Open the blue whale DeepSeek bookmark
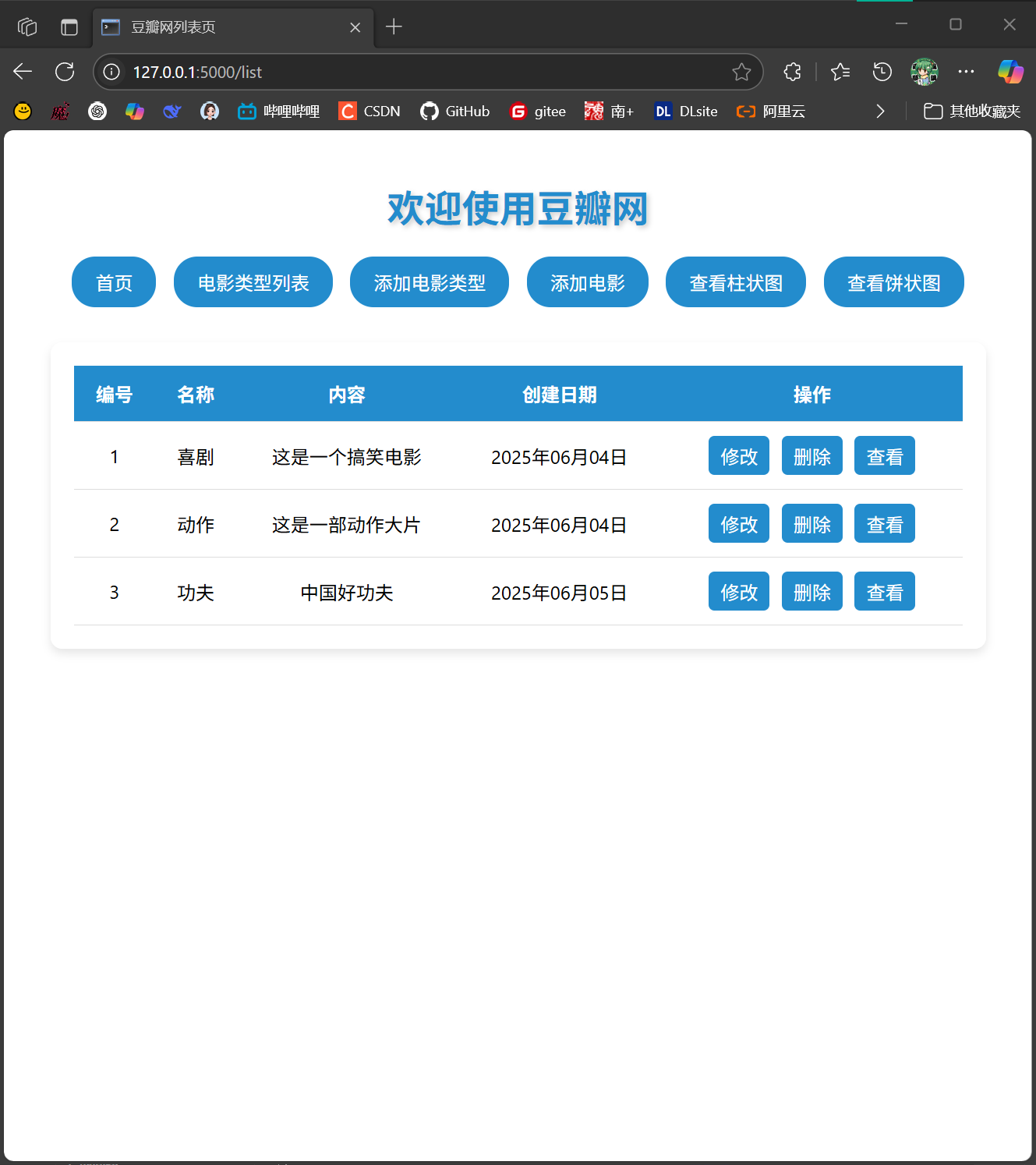 172,112
